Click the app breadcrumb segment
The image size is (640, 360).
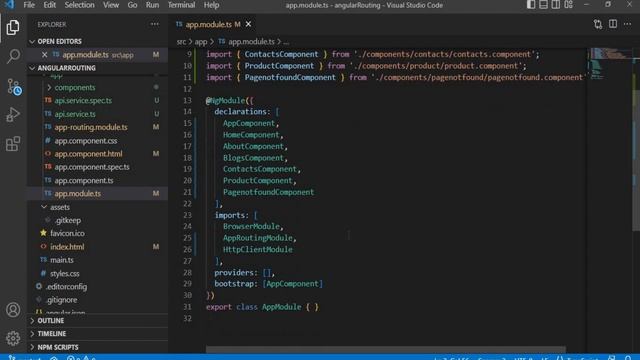(200, 42)
